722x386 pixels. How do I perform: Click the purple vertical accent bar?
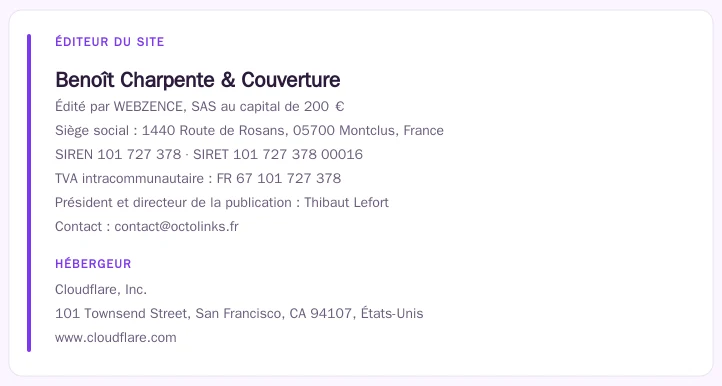(29, 193)
